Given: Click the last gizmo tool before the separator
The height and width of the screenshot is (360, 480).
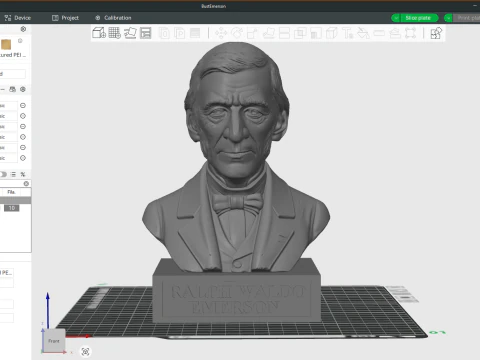Looking at the screenshot, I should (x=410, y=33).
